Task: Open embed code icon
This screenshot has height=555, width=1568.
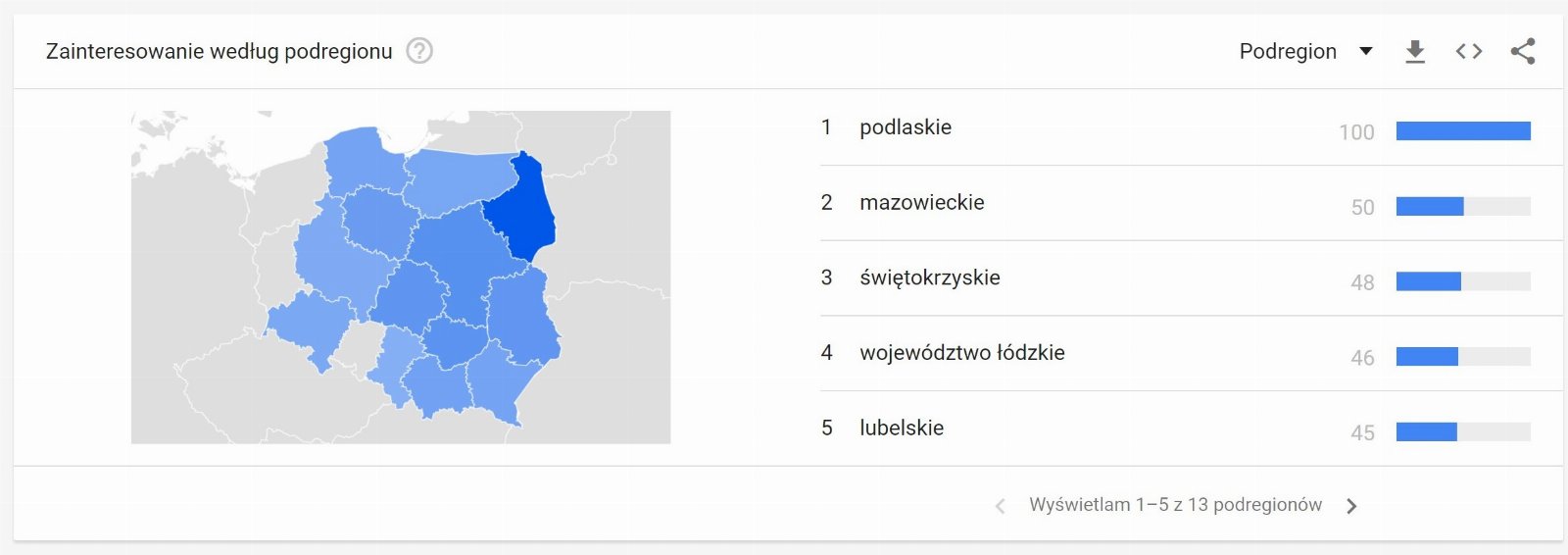Action: 1469,51
